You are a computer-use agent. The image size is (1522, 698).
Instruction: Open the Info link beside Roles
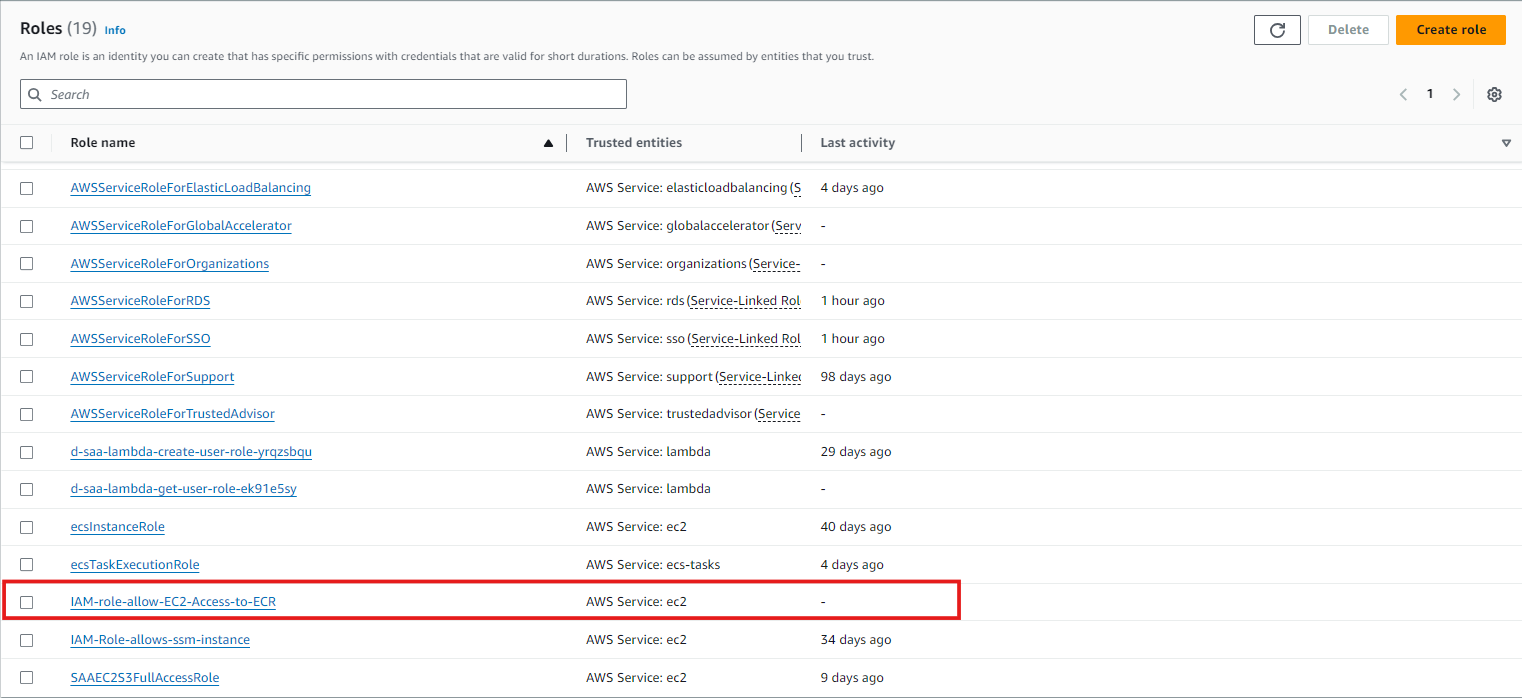click(115, 30)
